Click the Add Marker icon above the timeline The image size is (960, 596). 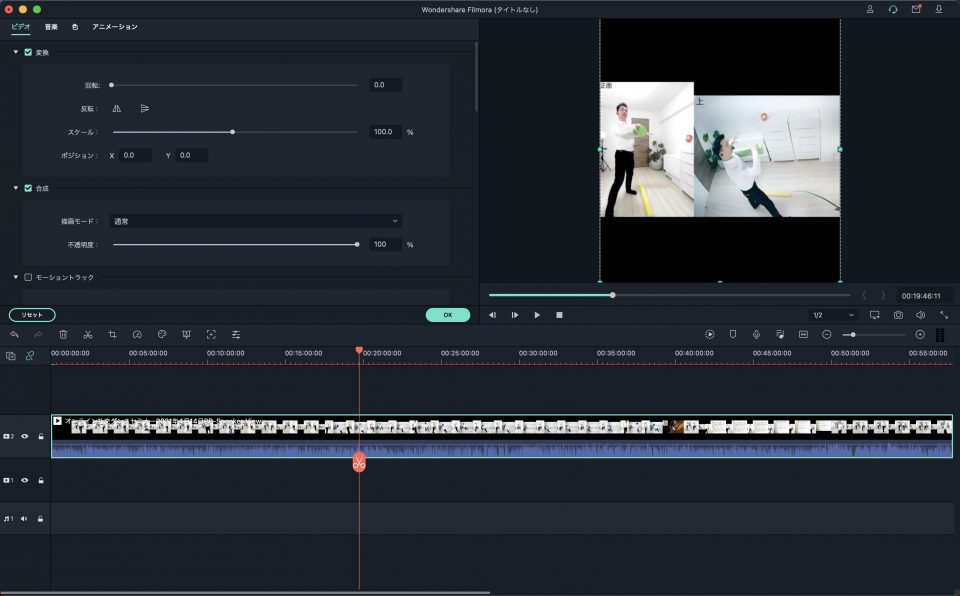coord(731,334)
